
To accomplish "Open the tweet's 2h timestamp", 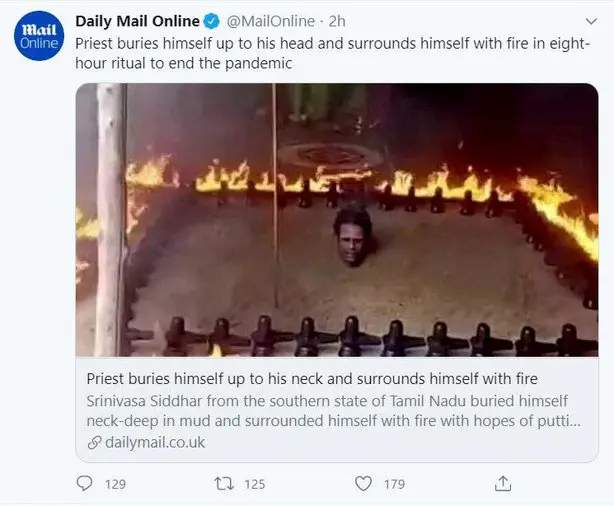I will [337, 22].
